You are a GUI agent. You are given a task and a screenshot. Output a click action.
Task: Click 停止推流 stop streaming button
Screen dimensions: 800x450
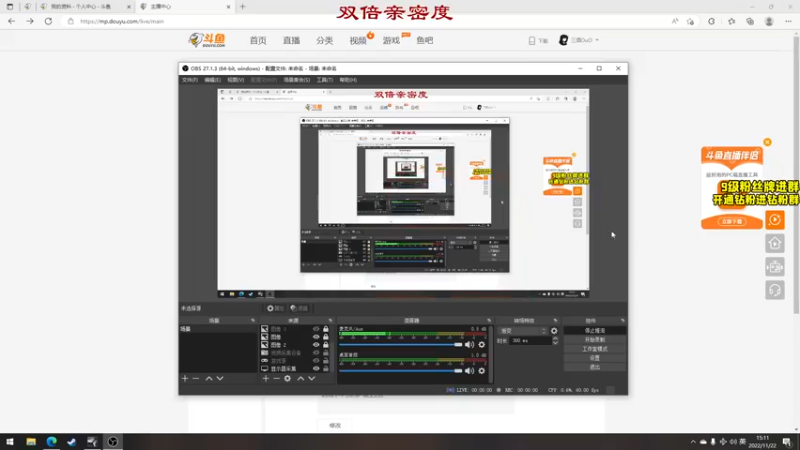pyautogui.click(x=594, y=331)
